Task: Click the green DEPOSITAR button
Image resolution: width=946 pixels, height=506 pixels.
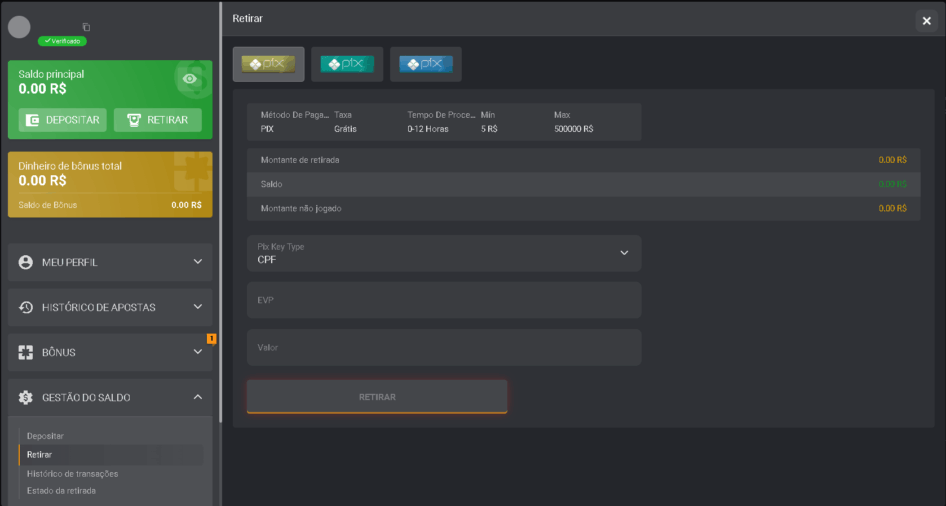Action: (62, 120)
